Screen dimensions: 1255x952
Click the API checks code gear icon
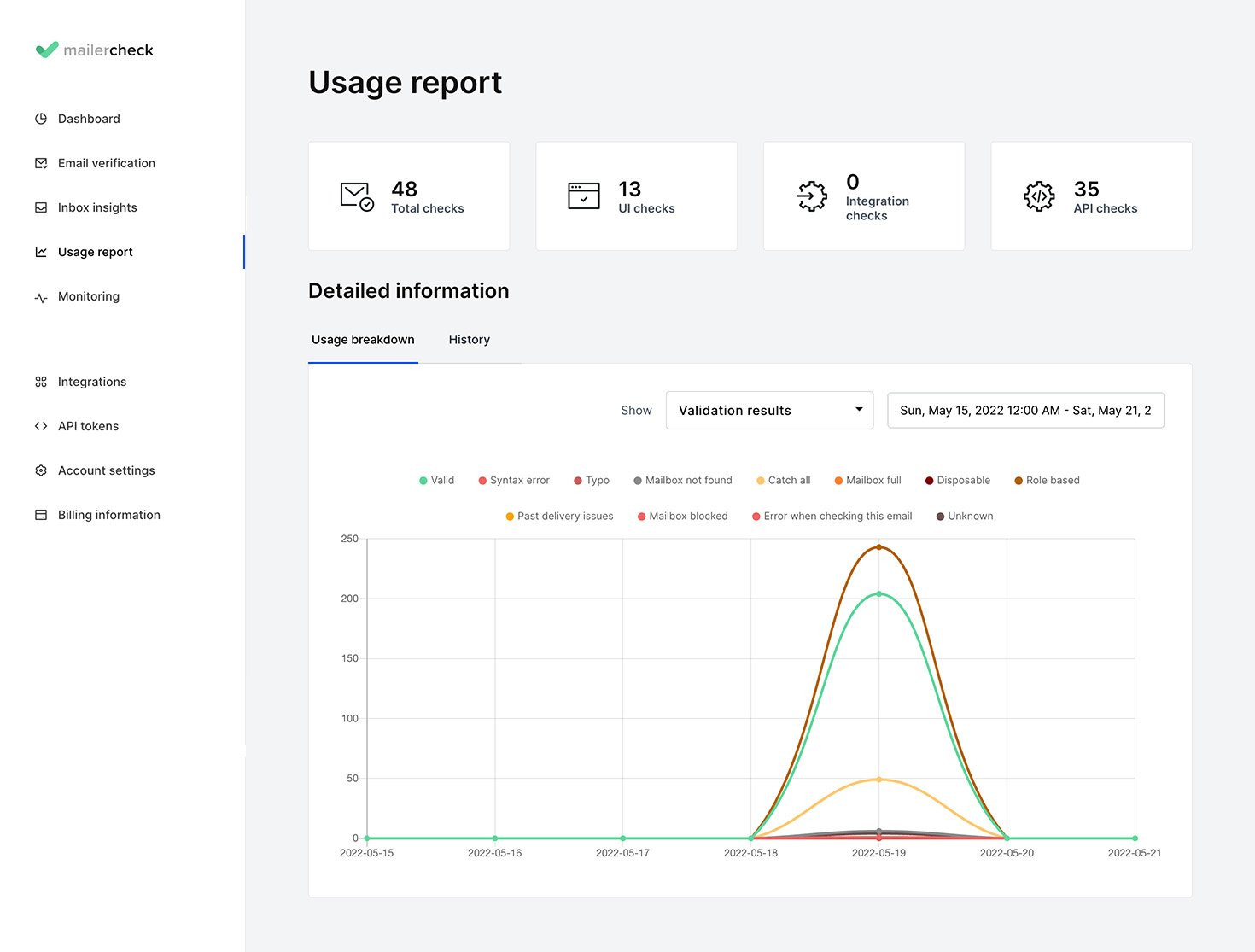(1039, 196)
